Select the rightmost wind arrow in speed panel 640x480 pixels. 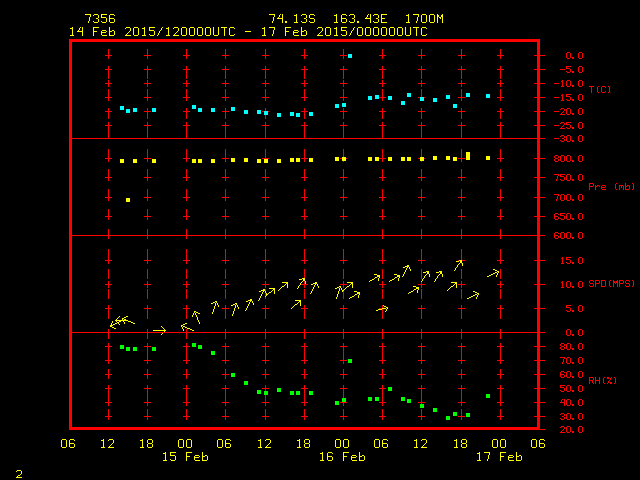[494, 273]
